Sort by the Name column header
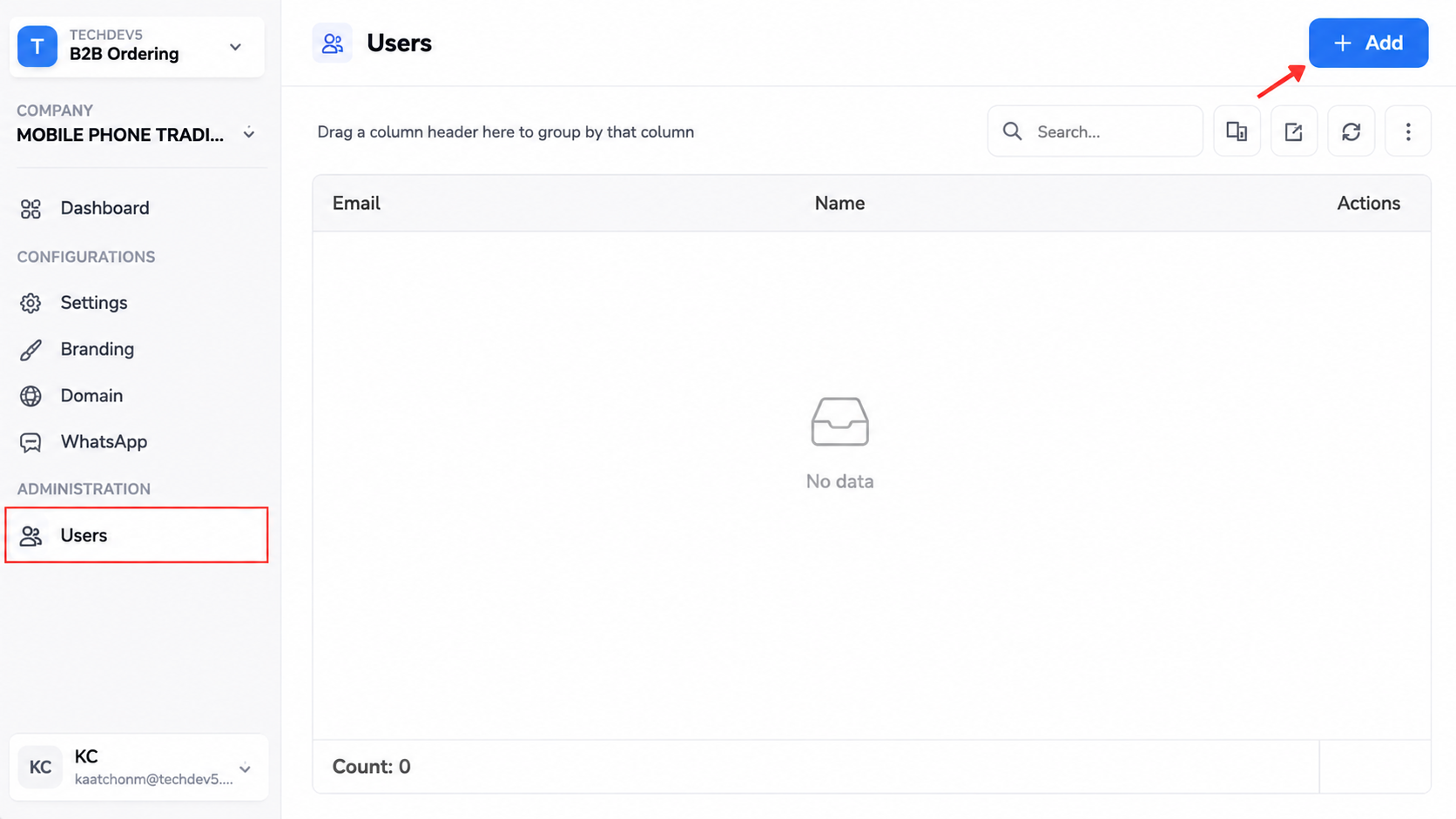This screenshot has height=819, width=1456. click(x=839, y=203)
